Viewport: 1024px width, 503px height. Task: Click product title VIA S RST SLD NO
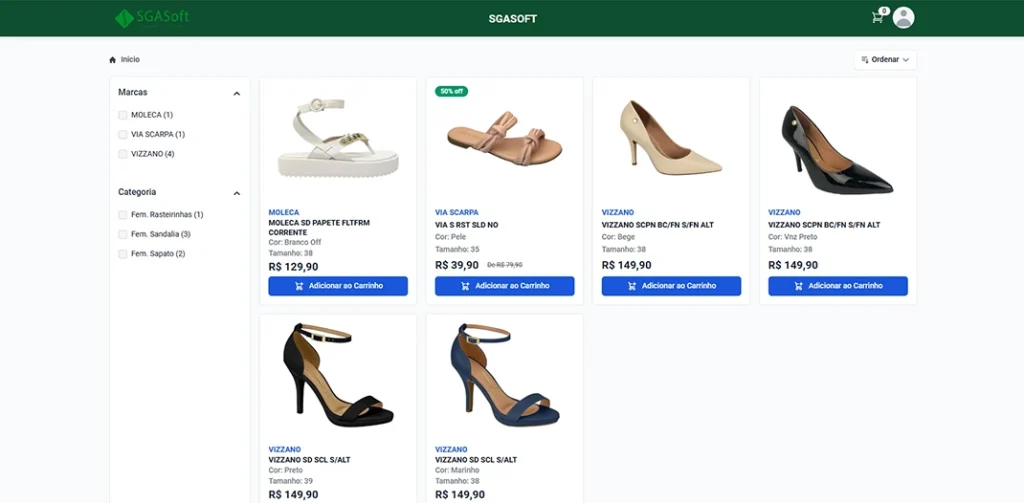[466, 225]
